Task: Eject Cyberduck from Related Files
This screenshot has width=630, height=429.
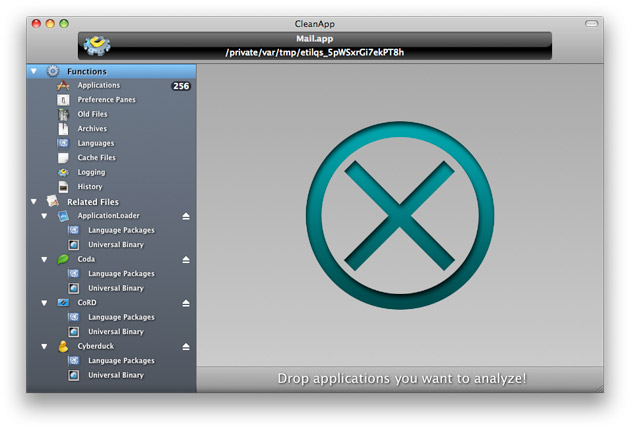Action: click(x=186, y=347)
